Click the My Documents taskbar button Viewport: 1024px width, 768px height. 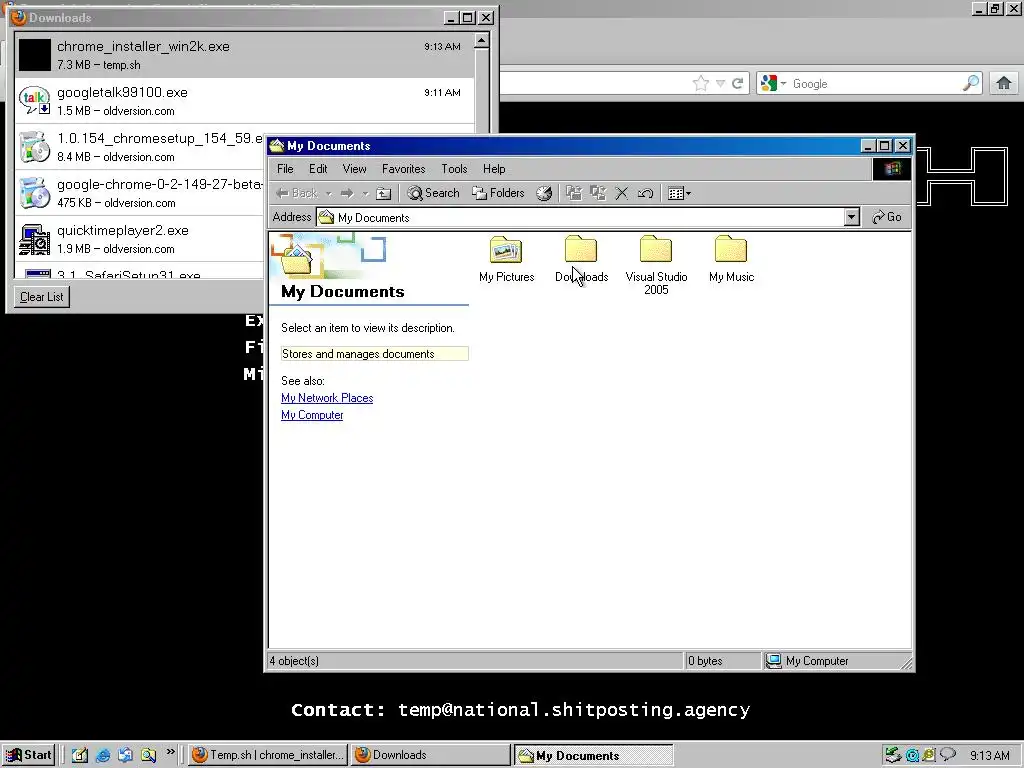594,755
